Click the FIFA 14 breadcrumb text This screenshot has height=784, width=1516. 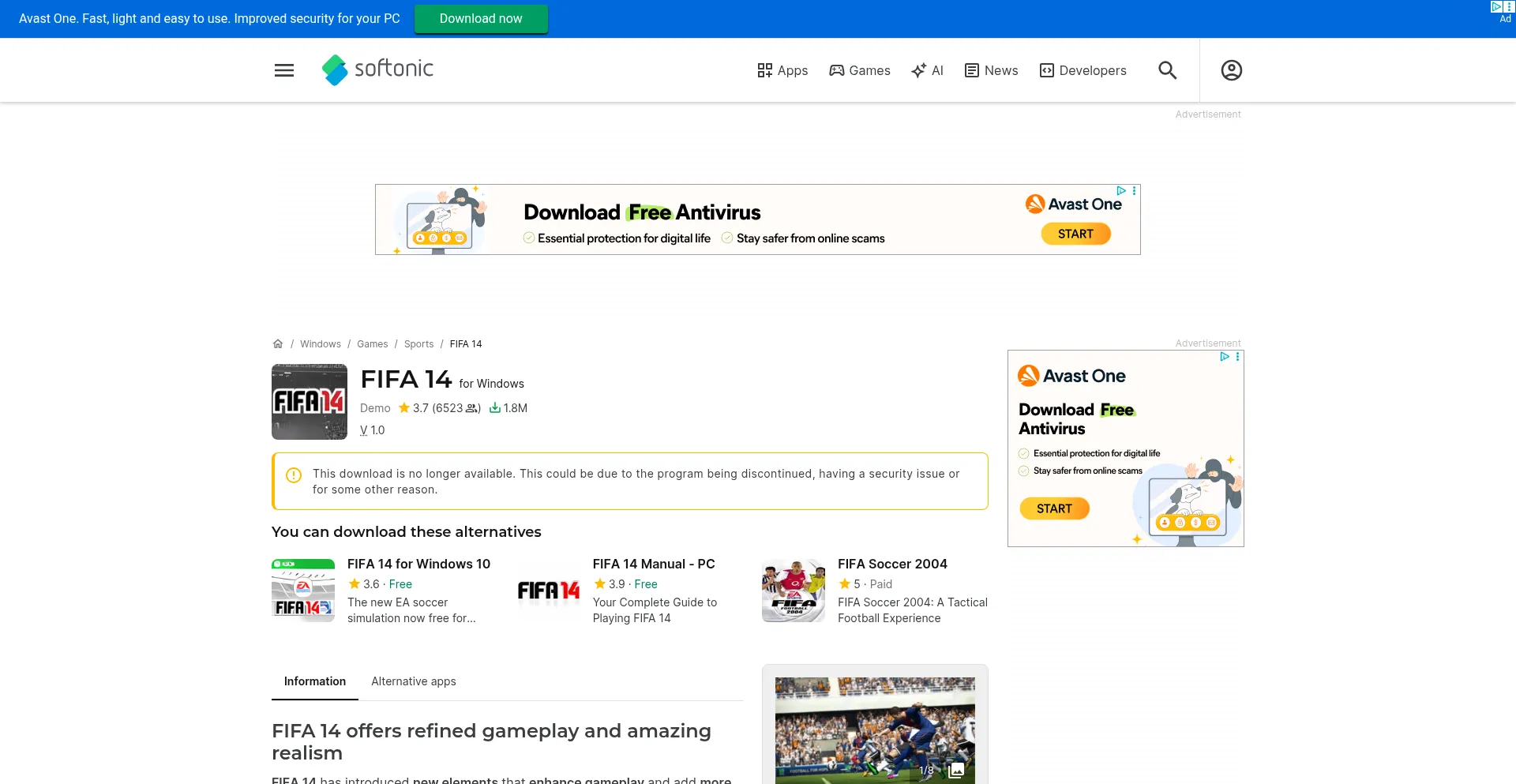(x=466, y=343)
